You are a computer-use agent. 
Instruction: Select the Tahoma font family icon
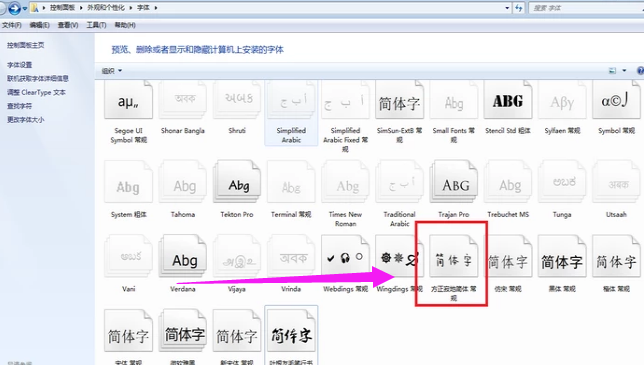point(183,182)
